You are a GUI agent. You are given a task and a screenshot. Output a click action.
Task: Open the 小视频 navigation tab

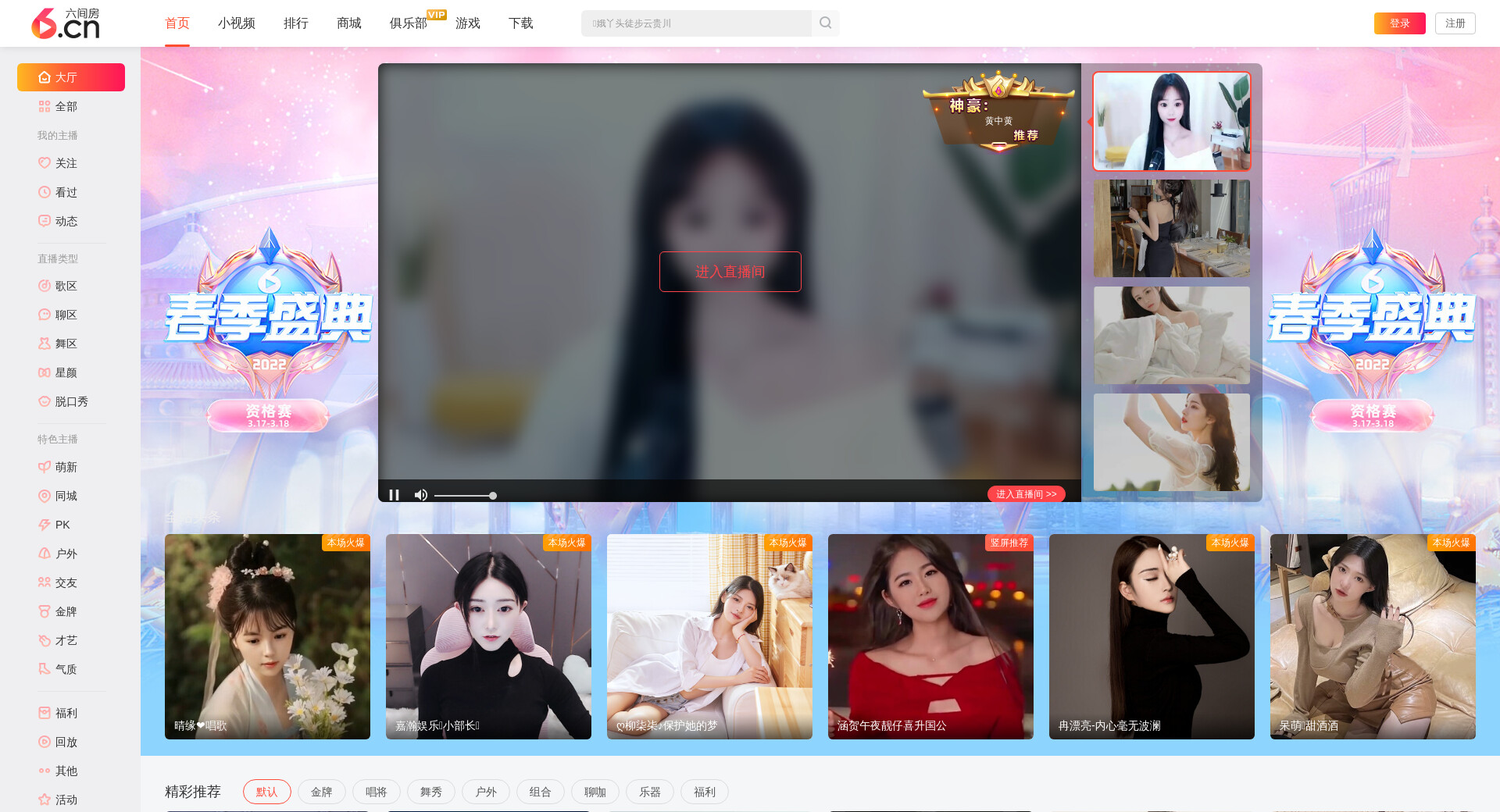coord(237,23)
